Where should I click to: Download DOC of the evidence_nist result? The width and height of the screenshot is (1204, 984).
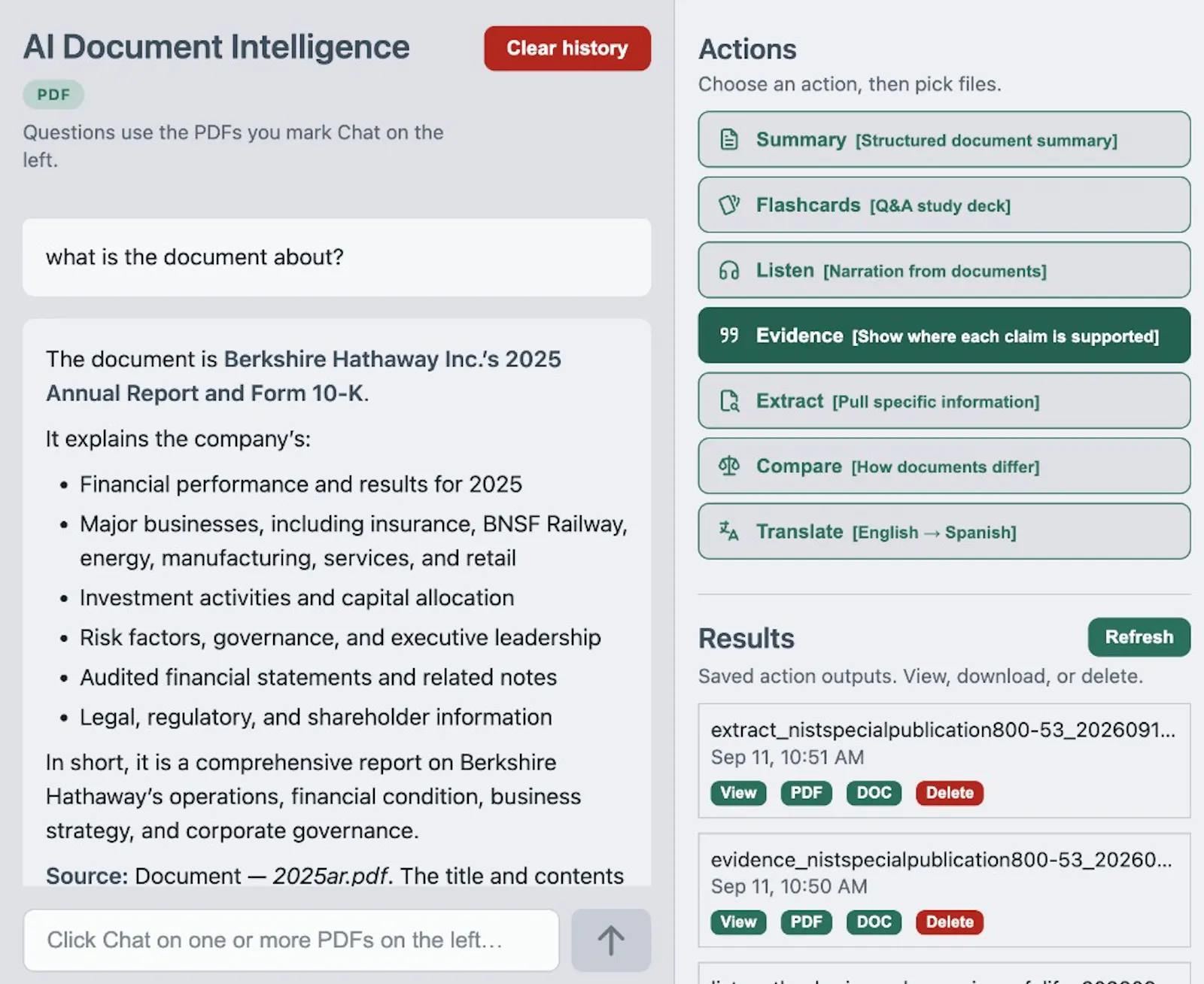coord(874,922)
